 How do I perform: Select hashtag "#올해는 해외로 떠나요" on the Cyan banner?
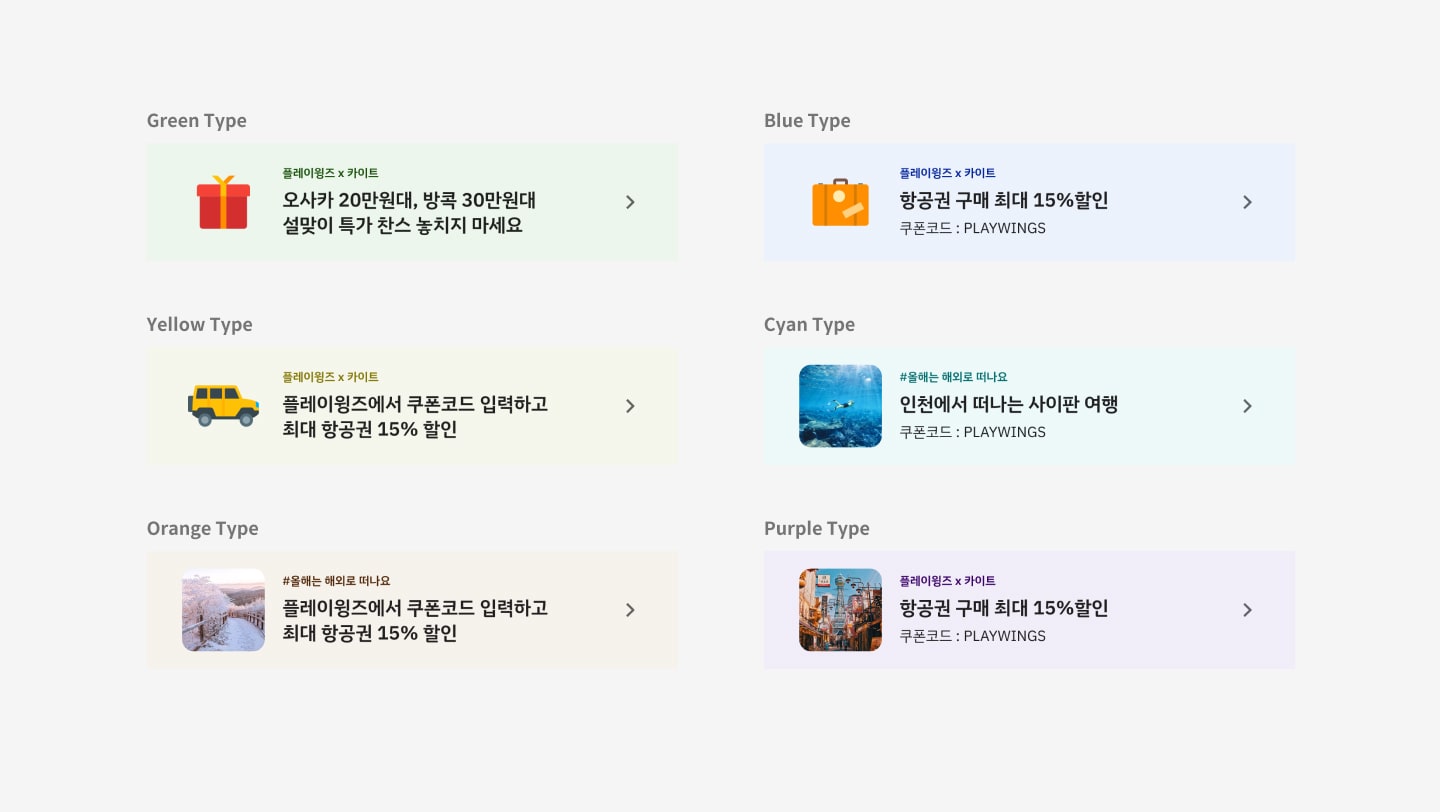pos(953,377)
